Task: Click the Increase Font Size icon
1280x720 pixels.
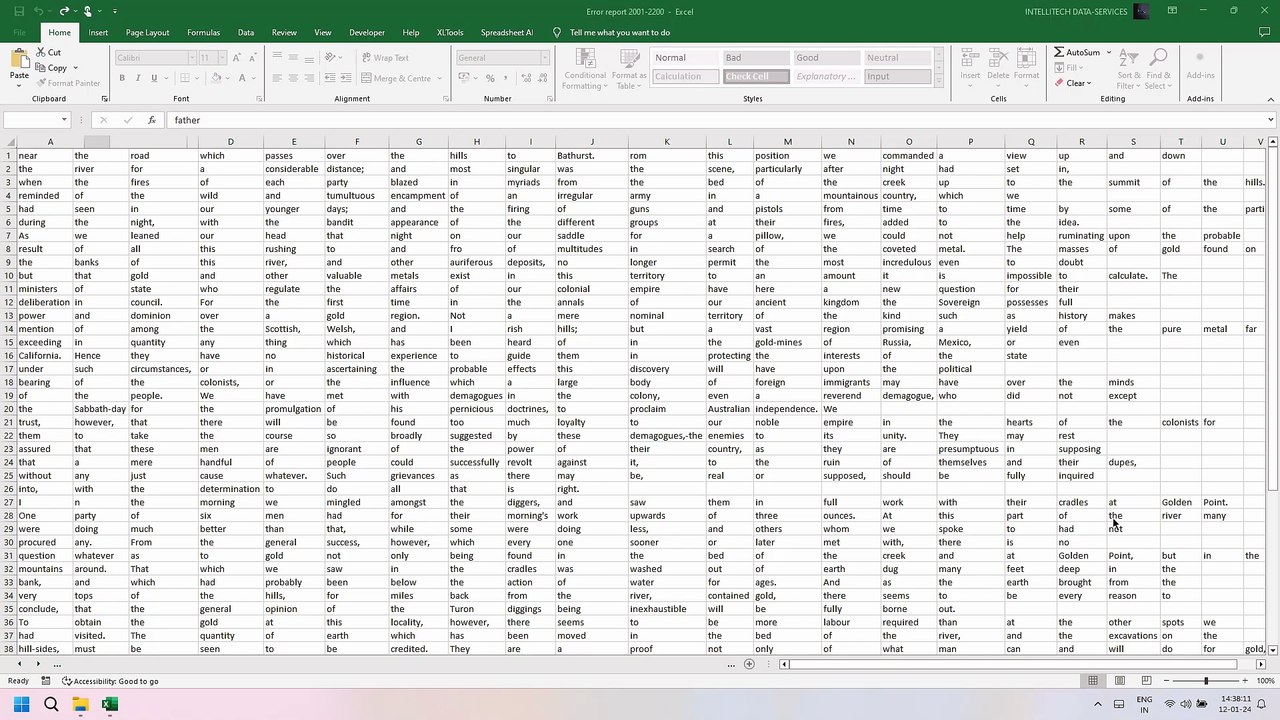Action: point(237,58)
